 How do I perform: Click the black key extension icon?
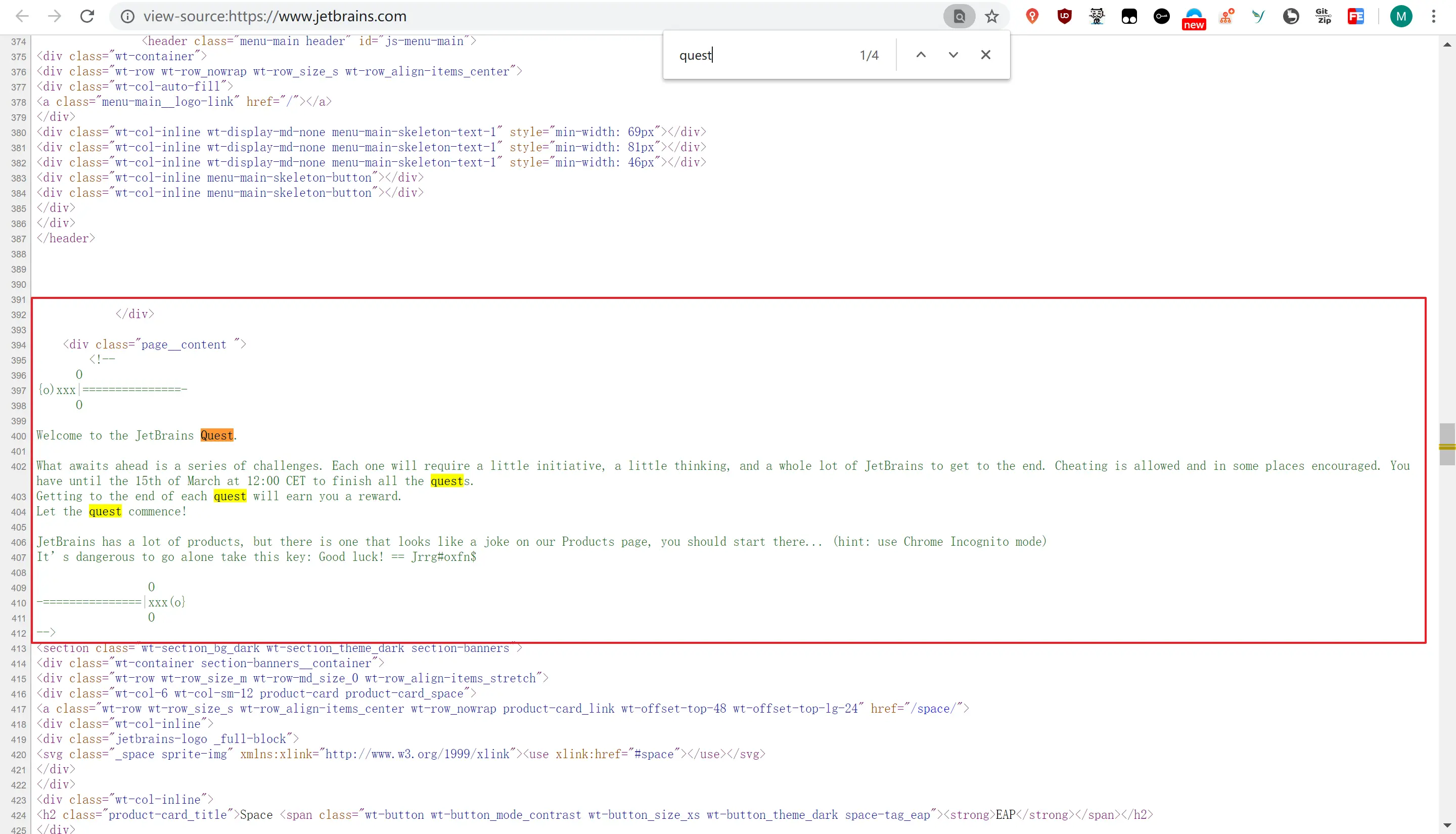(1161, 16)
